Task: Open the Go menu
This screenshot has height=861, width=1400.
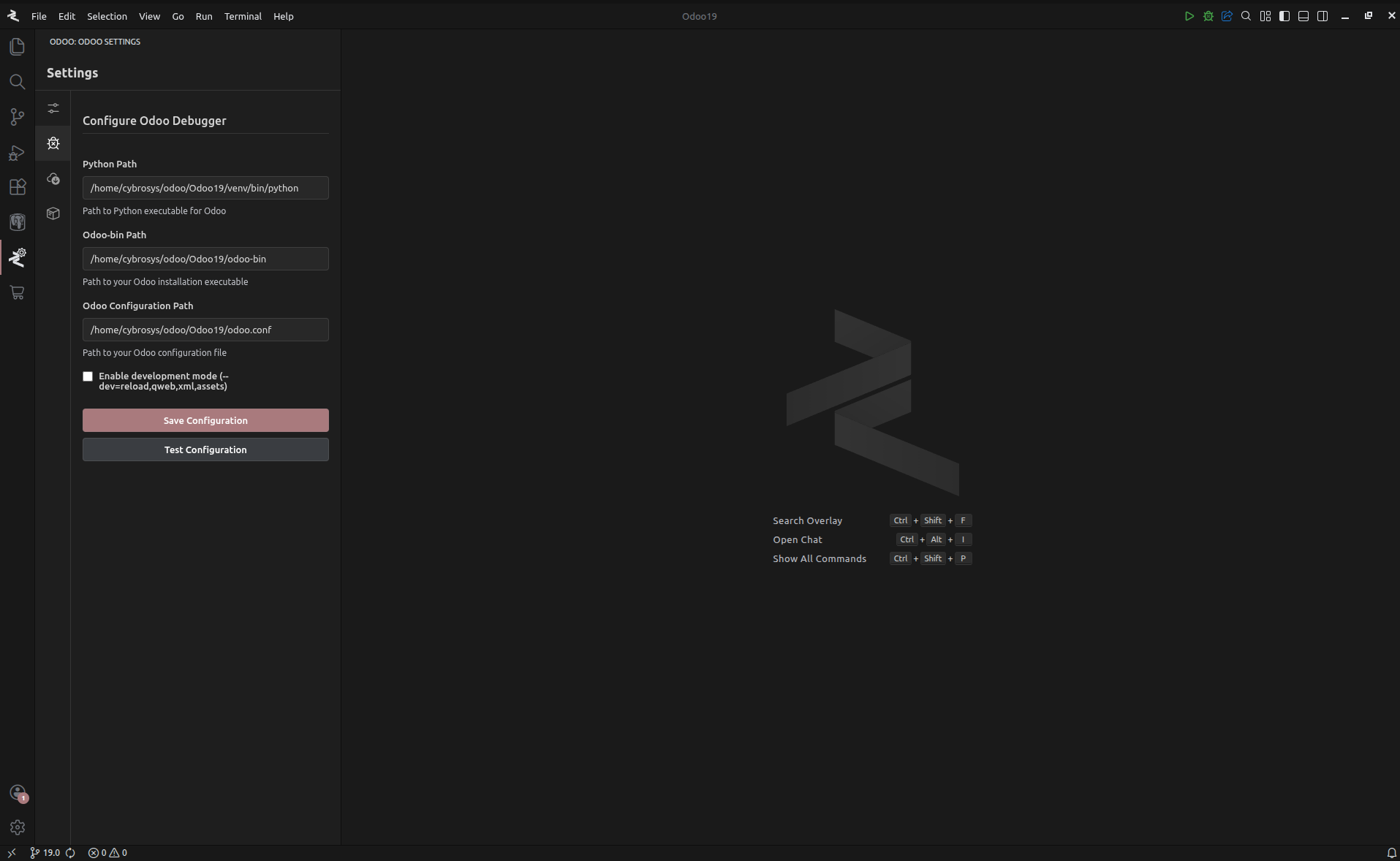Action: tap(178, 16)
